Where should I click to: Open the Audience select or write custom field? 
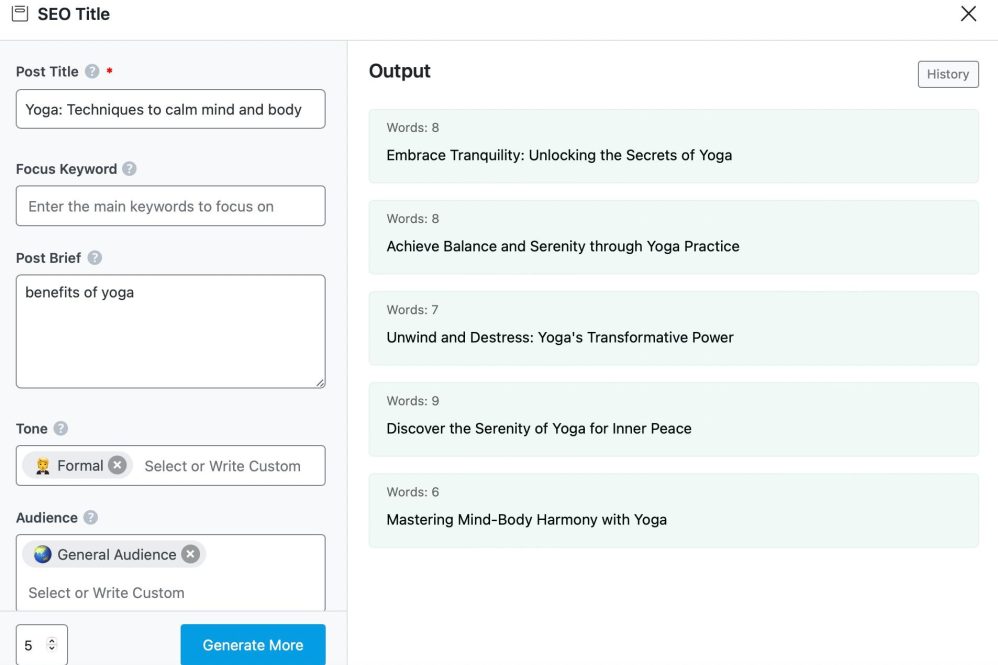[x=106, y=593]
